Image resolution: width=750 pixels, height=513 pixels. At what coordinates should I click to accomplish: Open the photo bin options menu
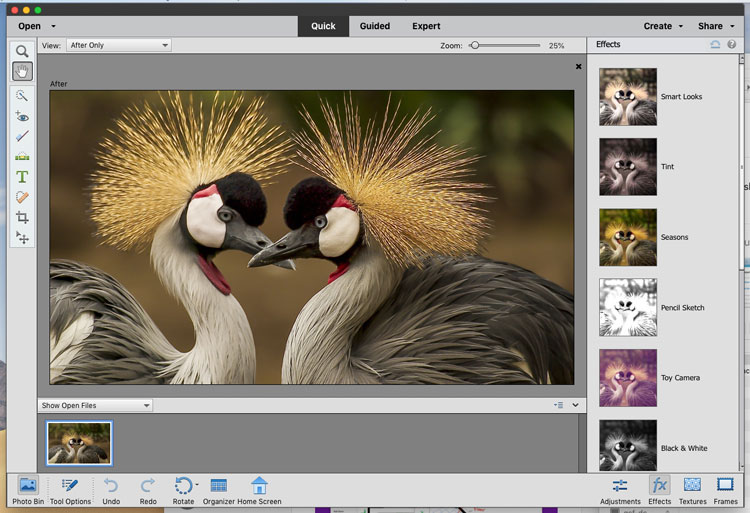pos(558,405)
